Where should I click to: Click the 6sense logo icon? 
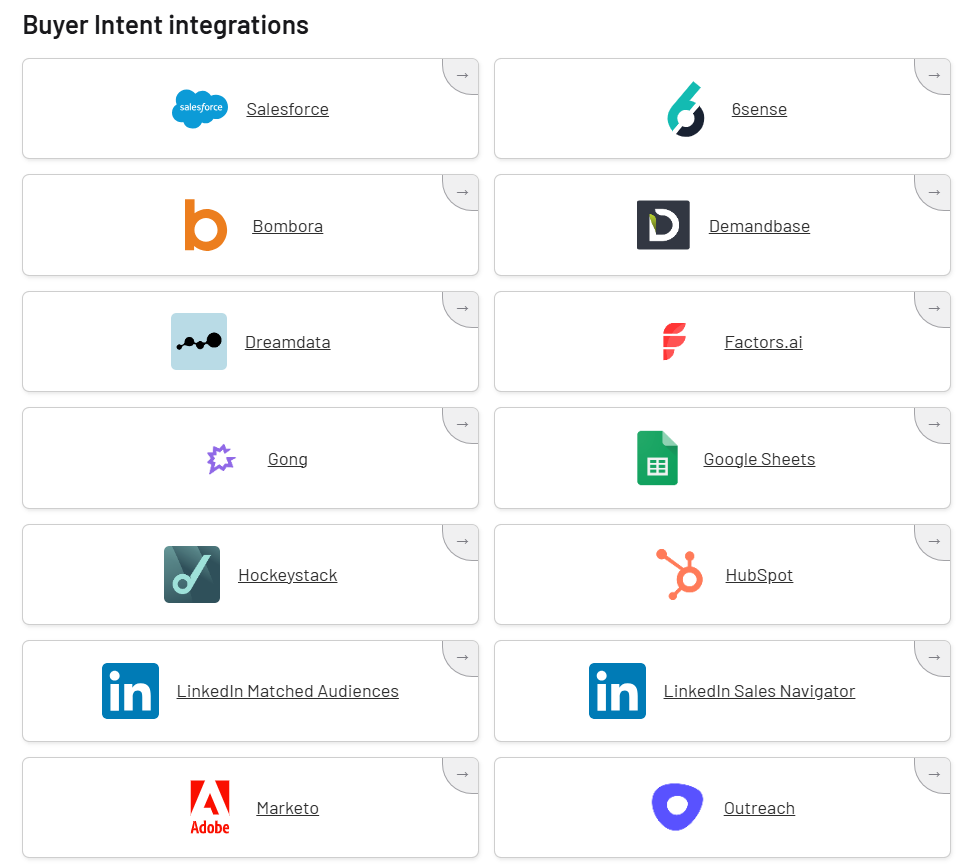(x=686, y=109)
